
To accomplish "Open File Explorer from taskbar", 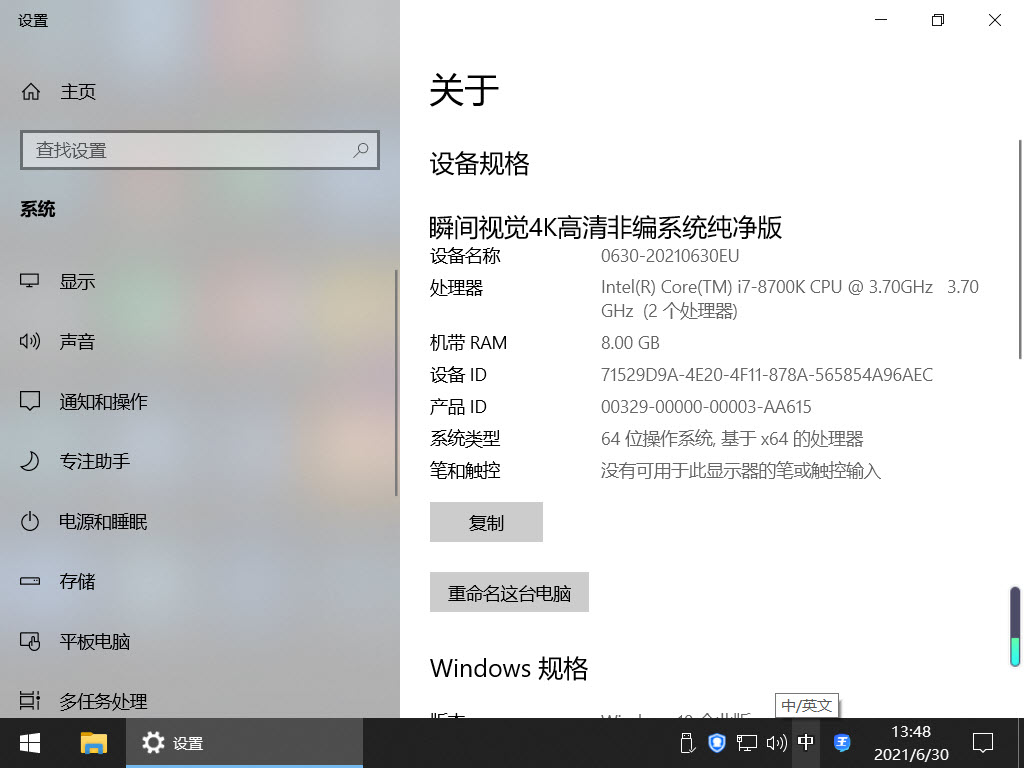I will coord(93,743).
